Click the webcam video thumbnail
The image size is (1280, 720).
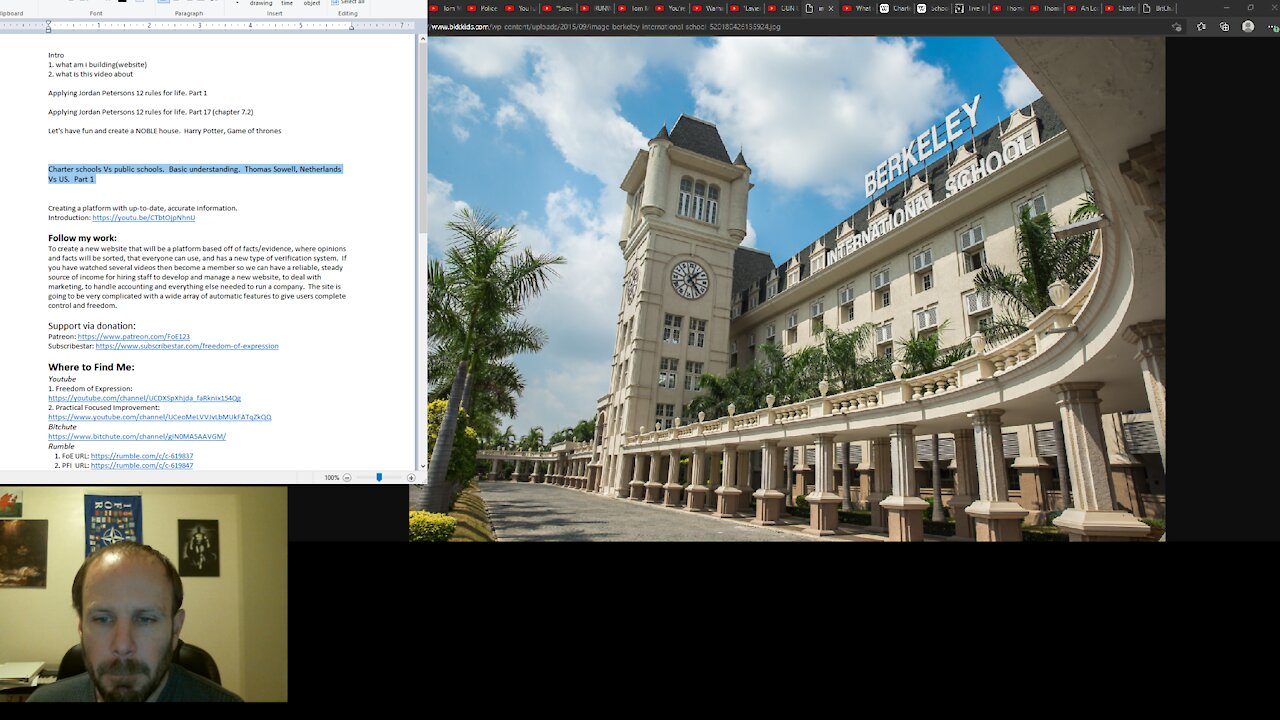[144, 594]
